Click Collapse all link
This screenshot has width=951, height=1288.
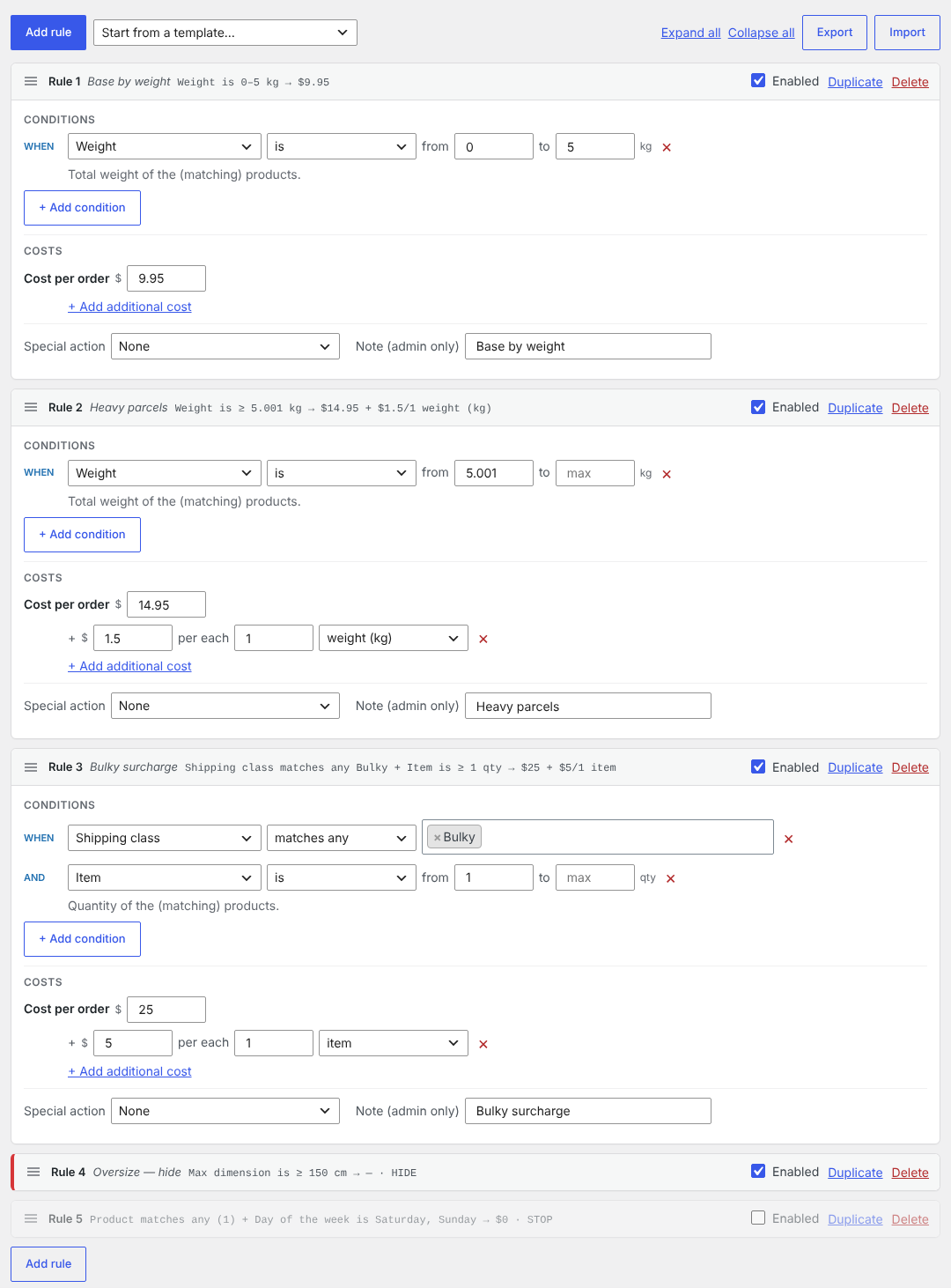click(x=762, y=33)
